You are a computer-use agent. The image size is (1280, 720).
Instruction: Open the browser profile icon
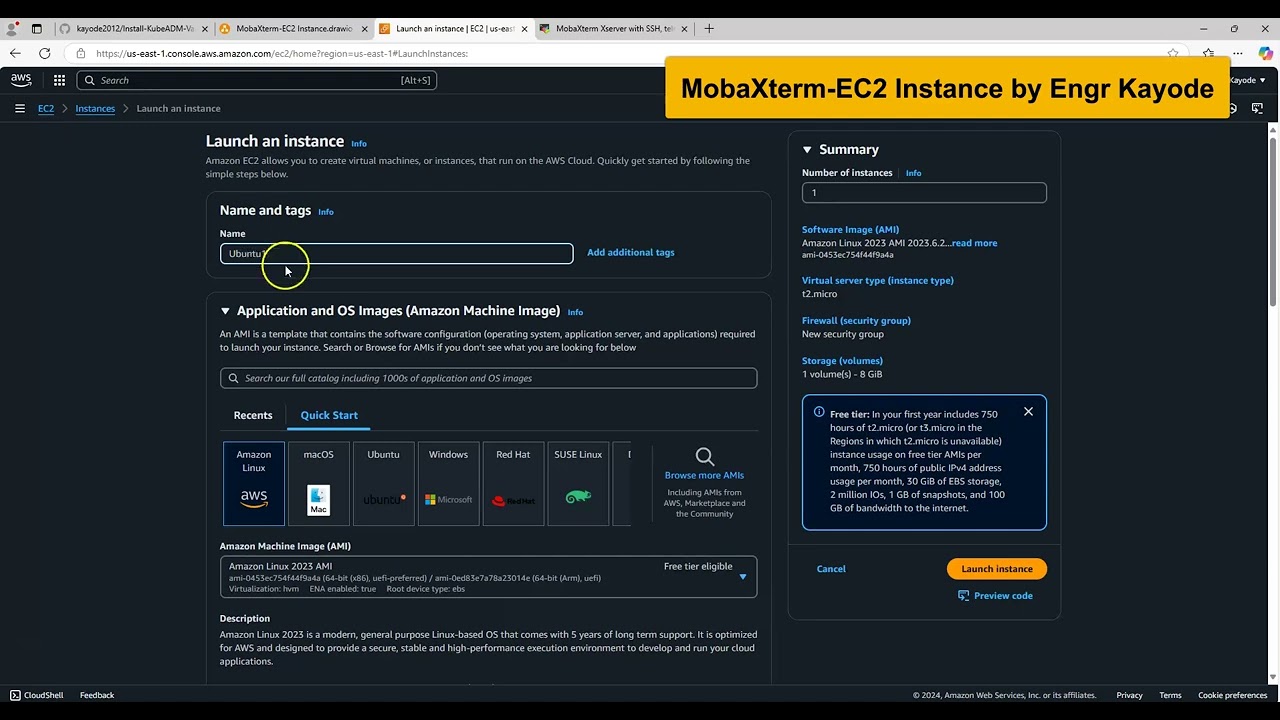pos(12,28)
